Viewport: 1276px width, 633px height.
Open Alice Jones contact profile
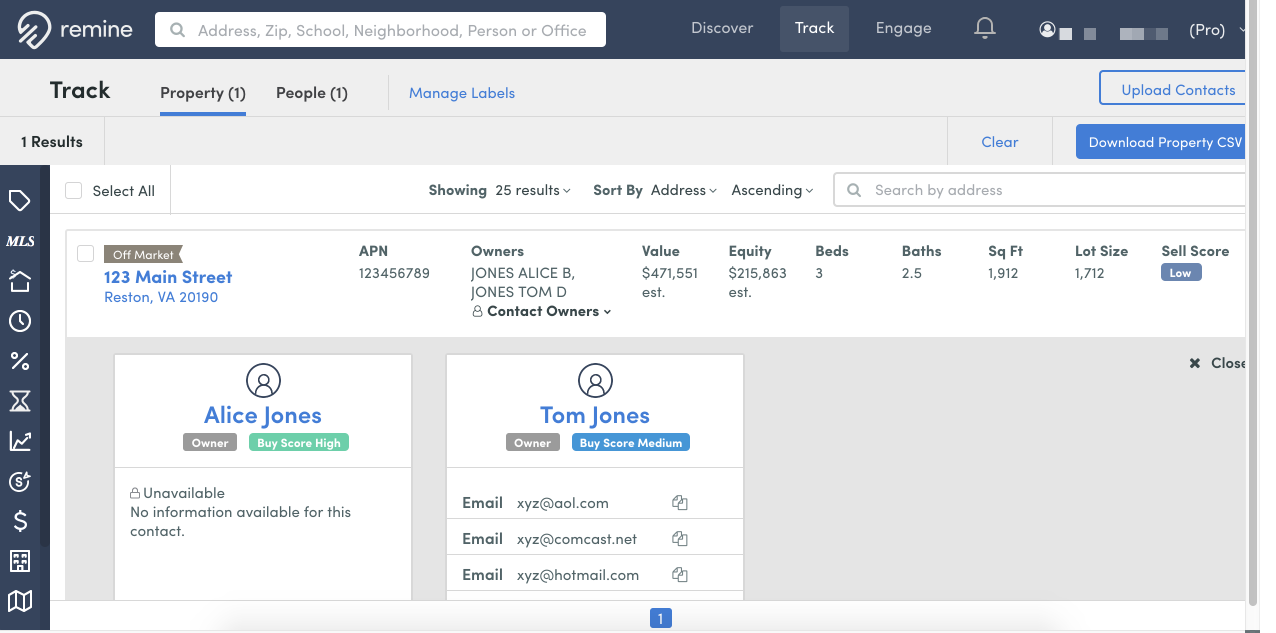263,416
